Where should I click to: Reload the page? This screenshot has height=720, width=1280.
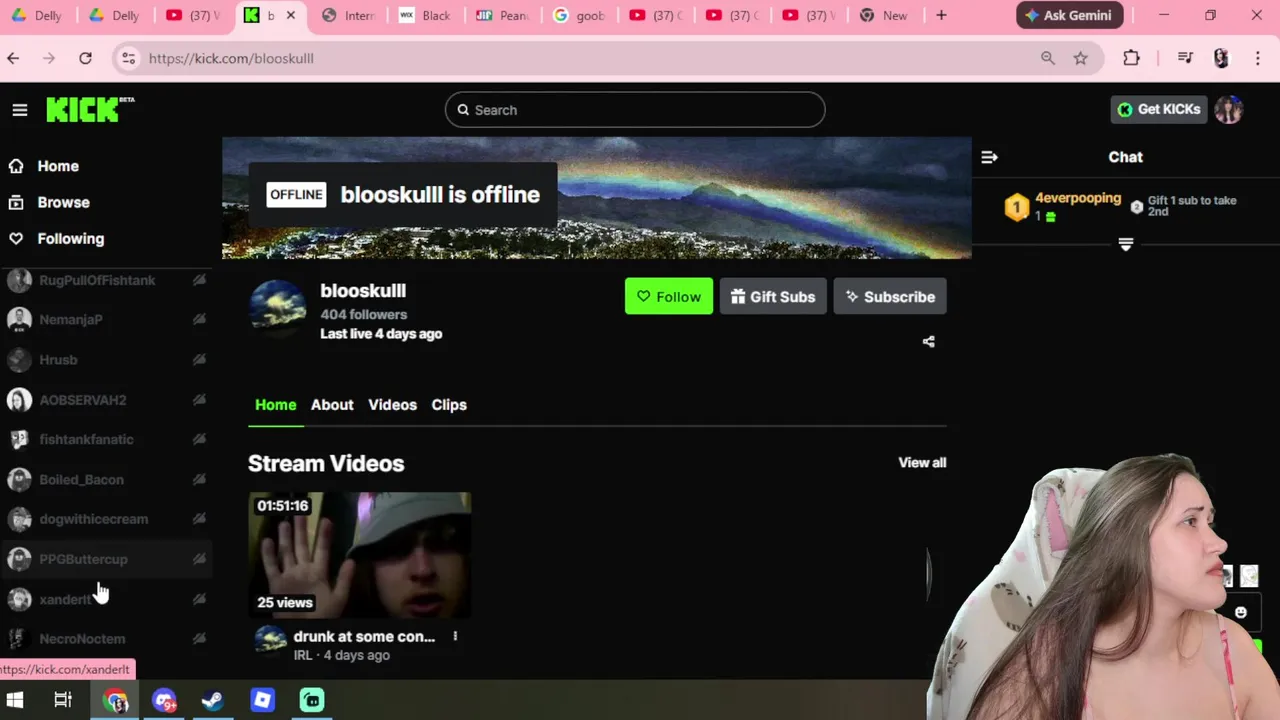coord(85,58)
